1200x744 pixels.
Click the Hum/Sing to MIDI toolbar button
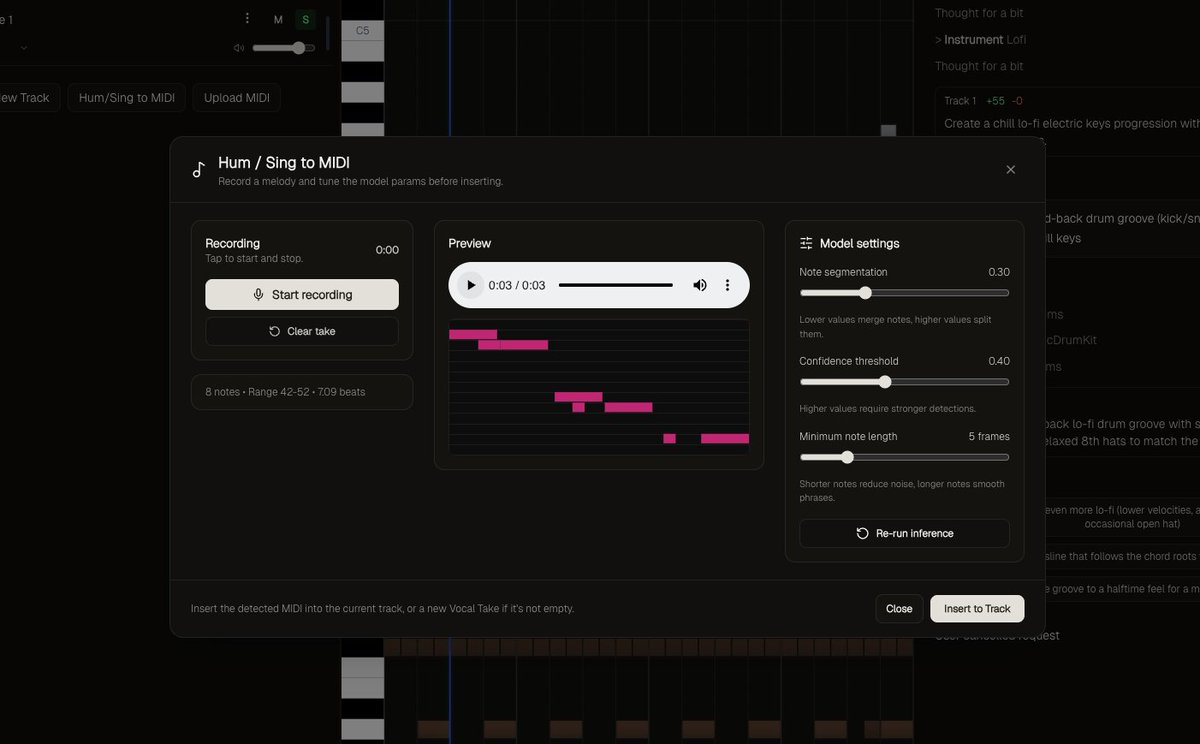[x=127, y=98]
